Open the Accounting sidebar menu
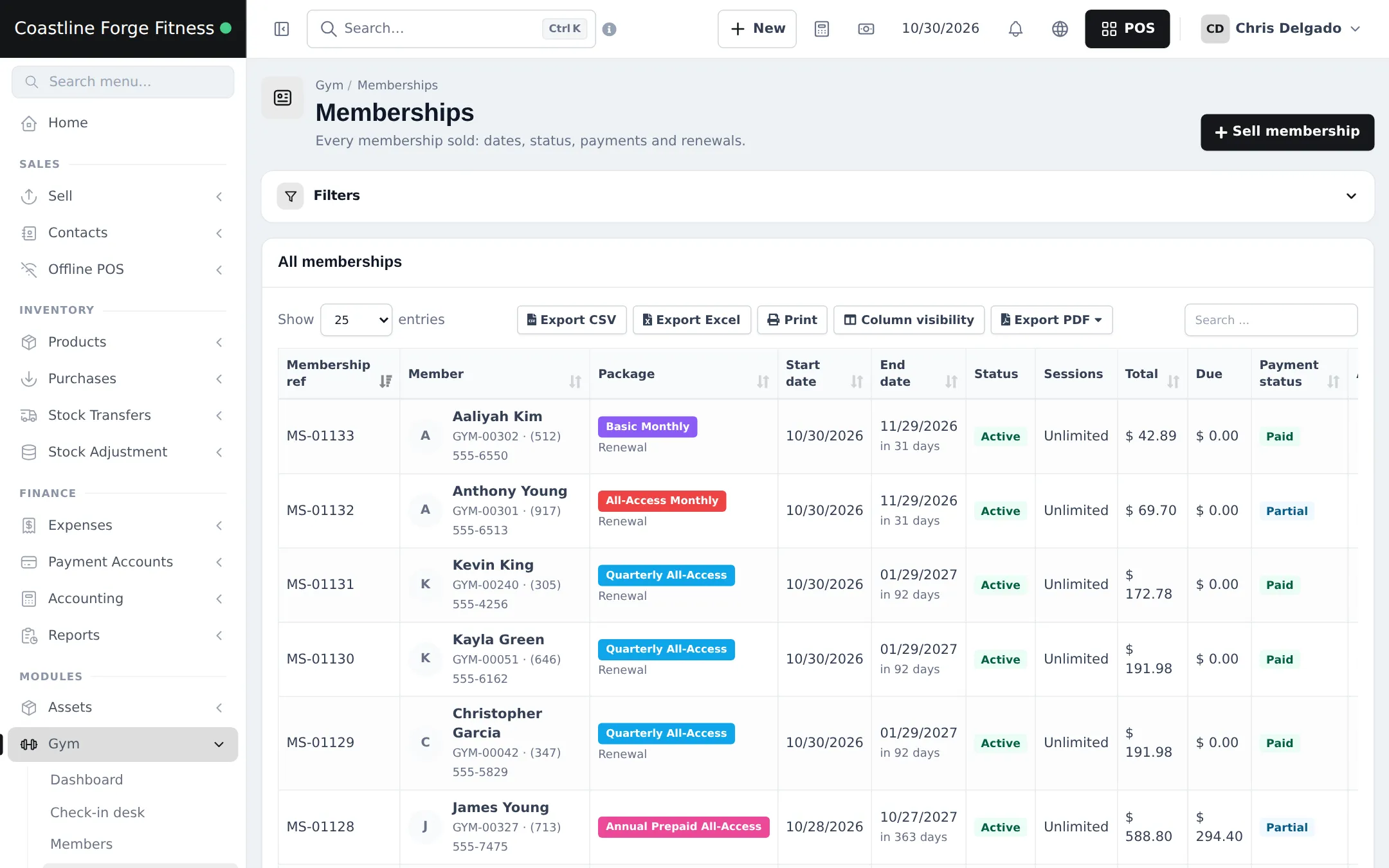 pos(122,599)
